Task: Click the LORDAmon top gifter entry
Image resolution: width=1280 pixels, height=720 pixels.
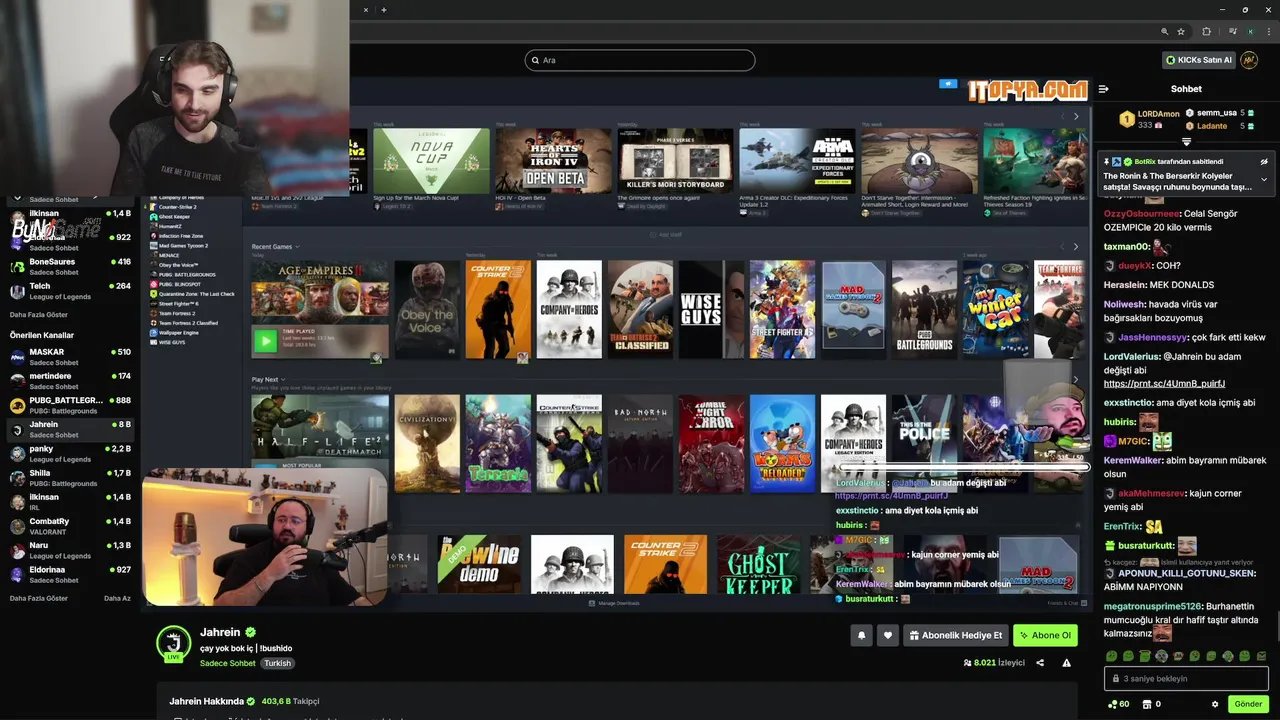Action: (x=1149, y=119)
